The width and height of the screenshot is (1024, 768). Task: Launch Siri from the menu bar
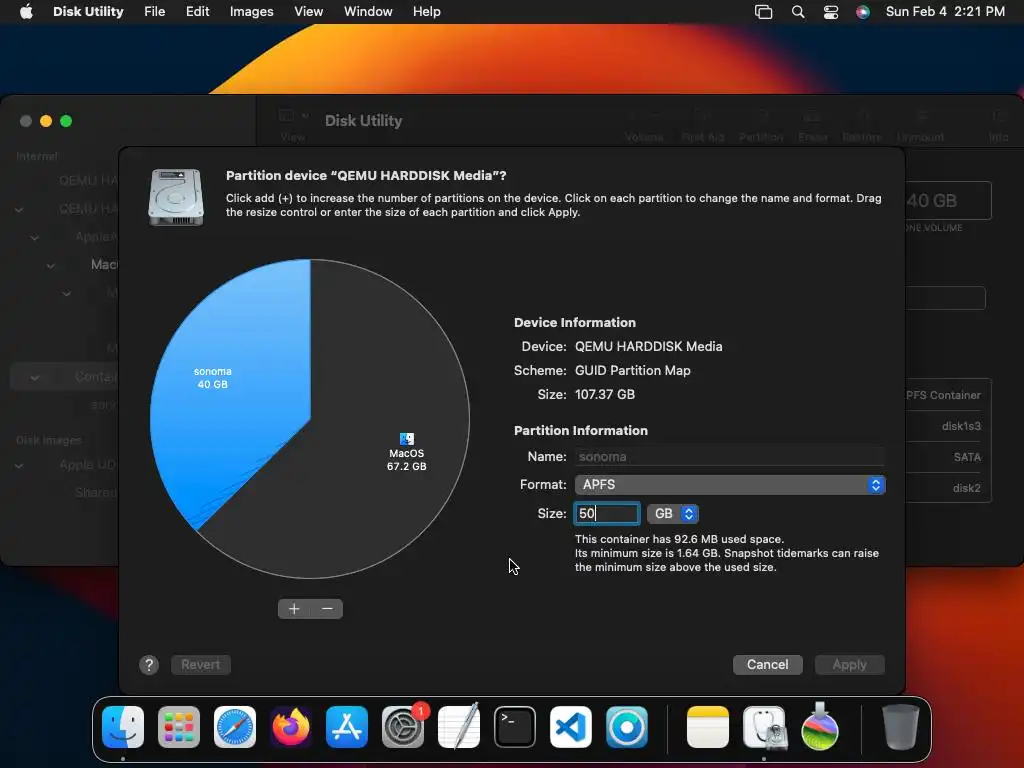click(x=863, y=11)
